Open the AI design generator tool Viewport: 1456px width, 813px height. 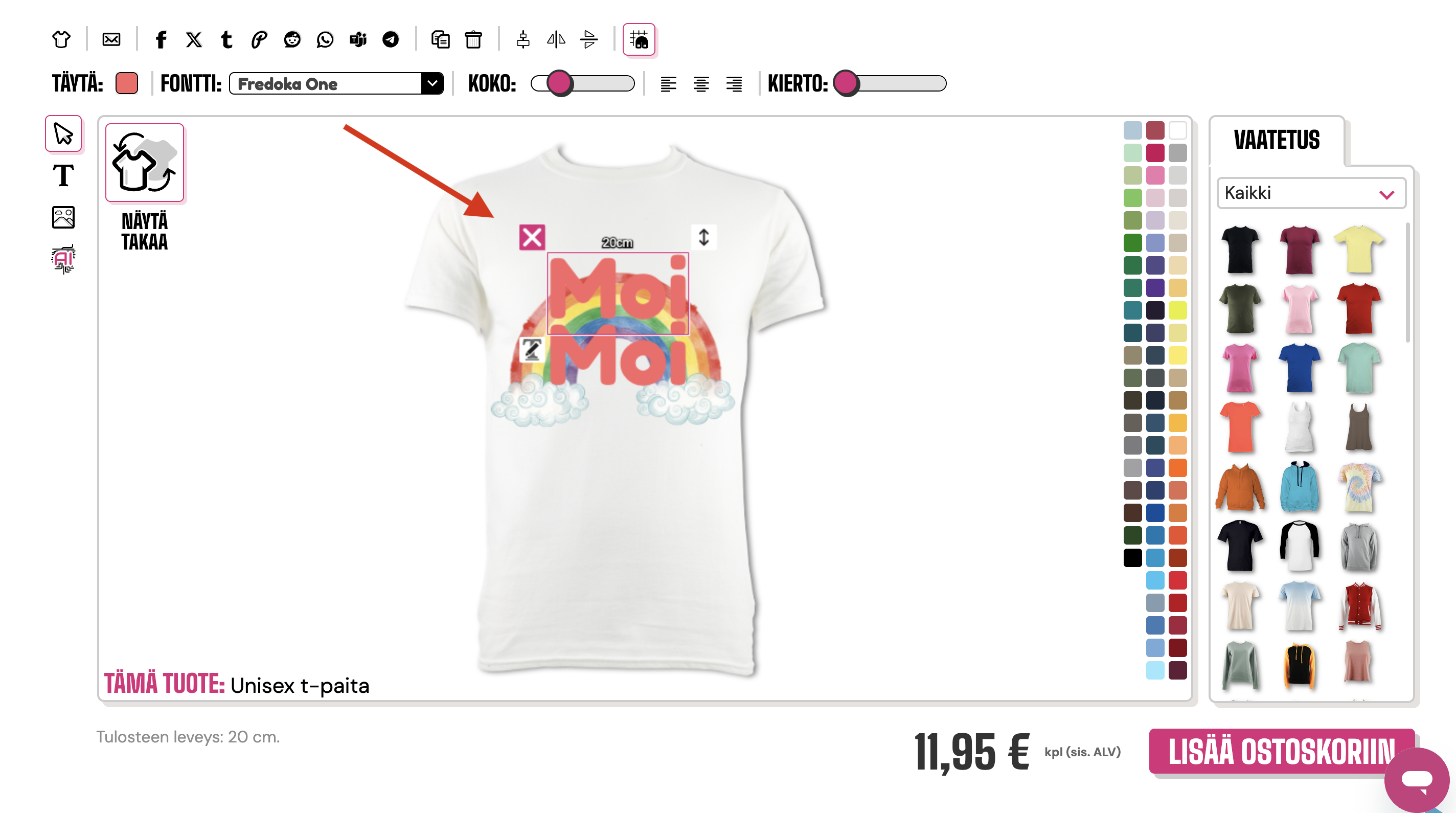click(63, 259)
